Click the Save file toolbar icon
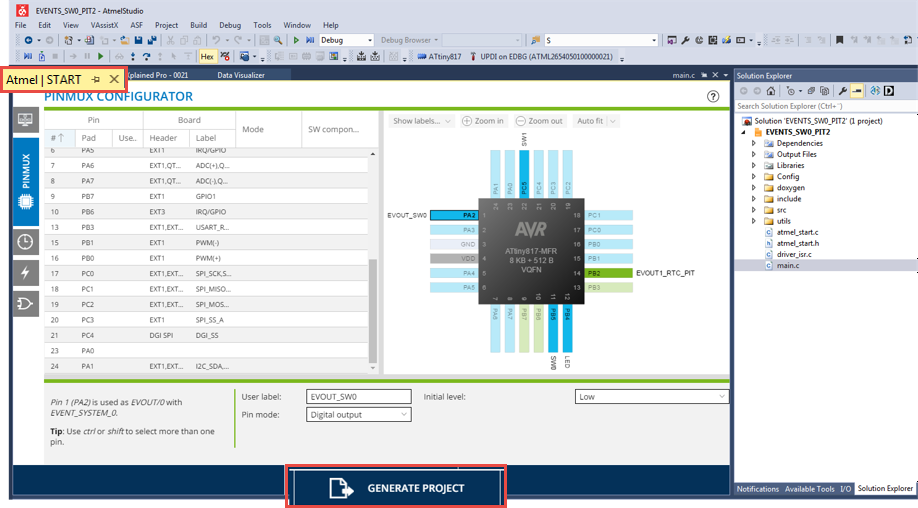Screen dimensions: 918x508 tap(138, 40)
